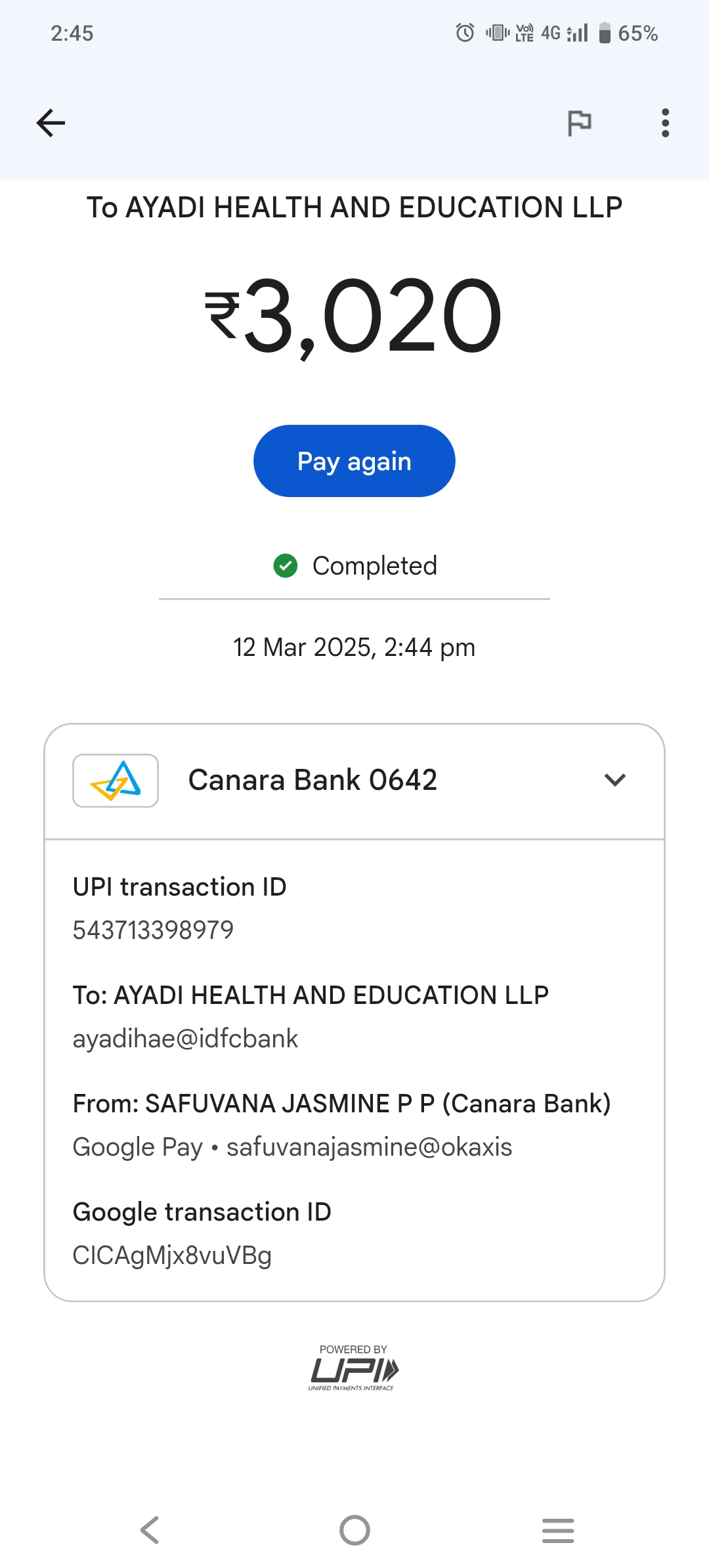Image resolution: width=709 pixels, height=1568 pixels.
Task: Tap the report flag icon
Action: click(579, 123)
